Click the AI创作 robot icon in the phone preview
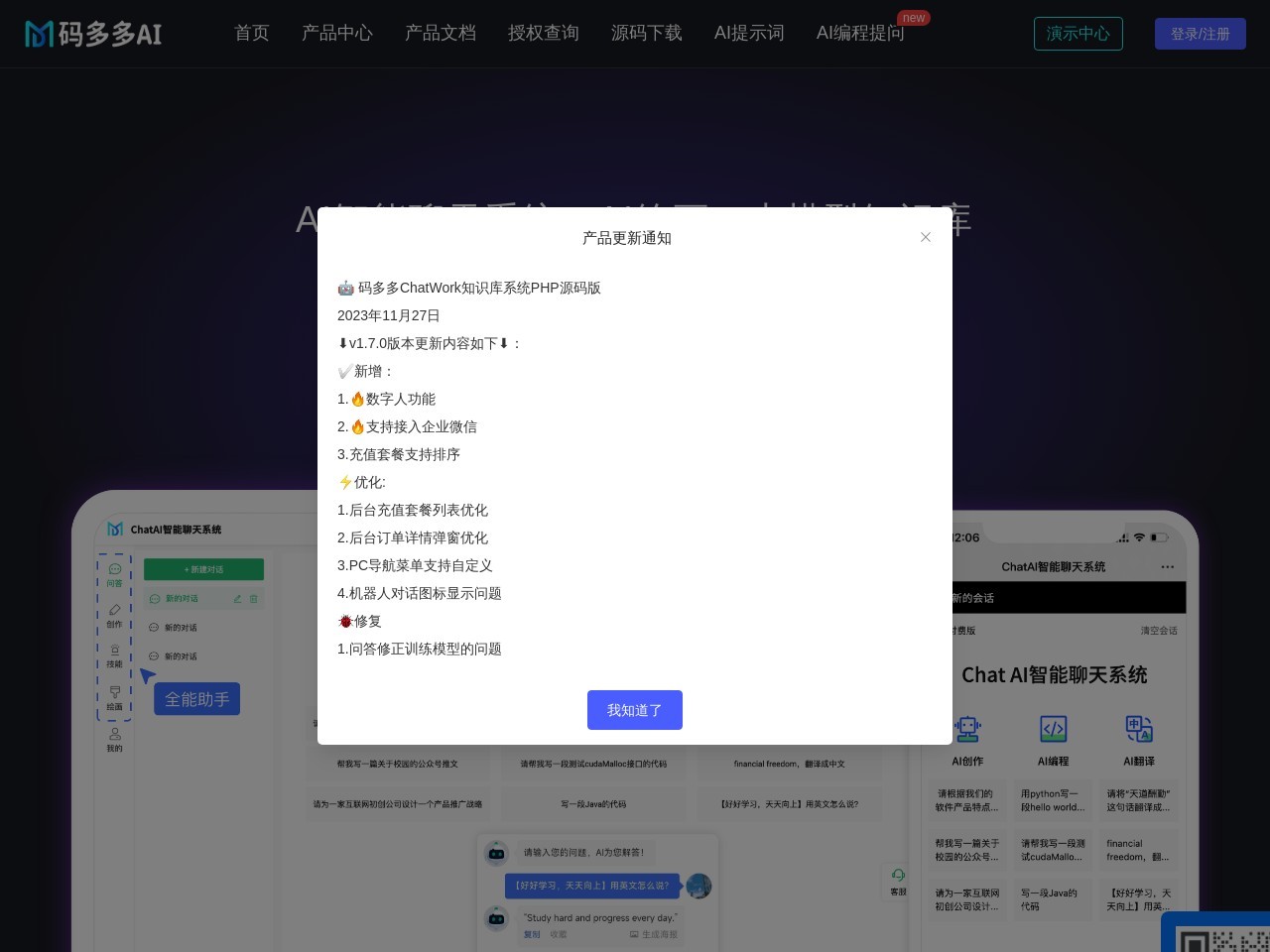Image resolution: width=1270 pixels, height=952 pixels. pyautogui.click(x=967, y=729)
